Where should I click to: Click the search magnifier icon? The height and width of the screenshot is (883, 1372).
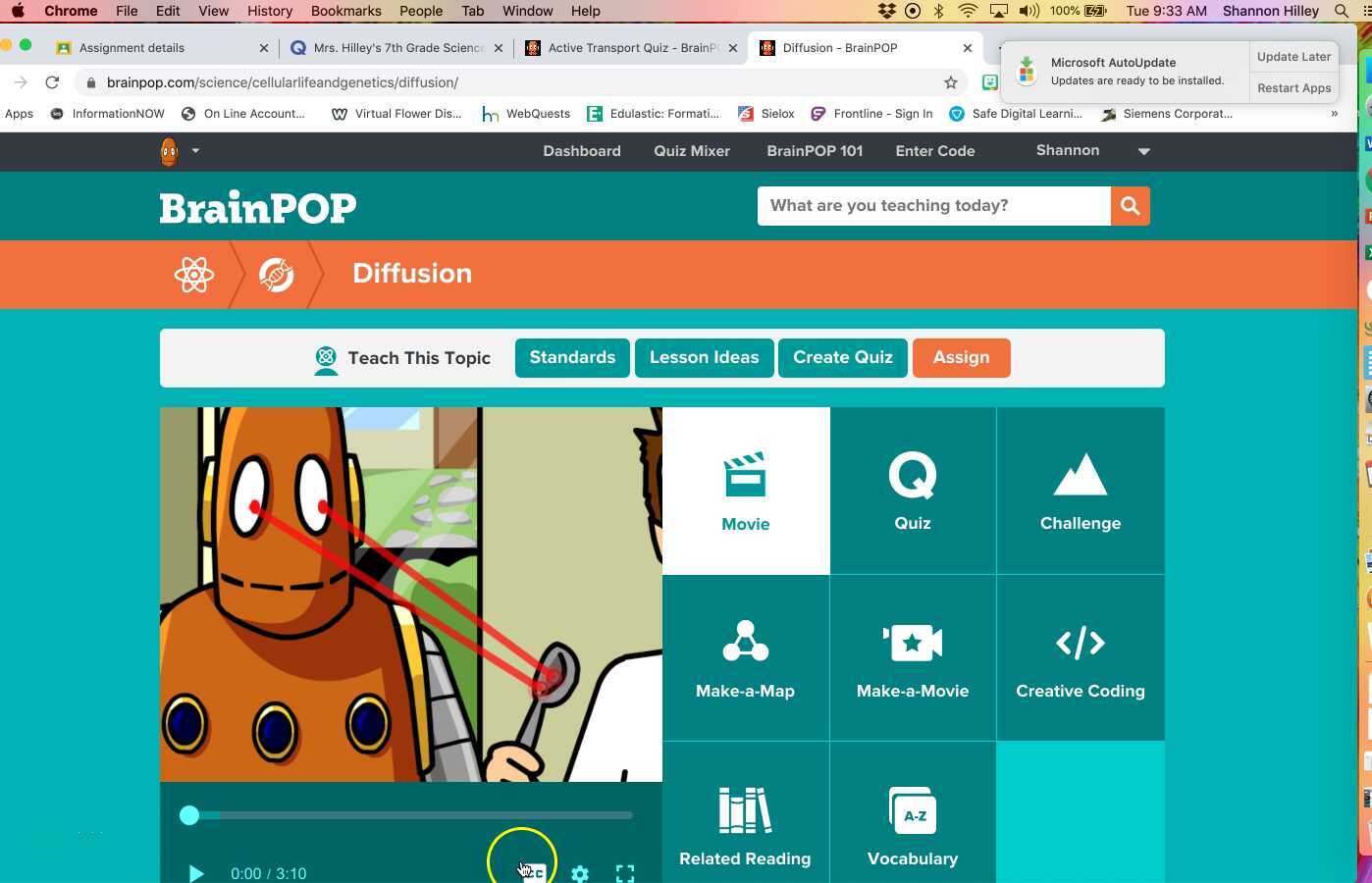pyautogui.click(x=1130, y=206)
